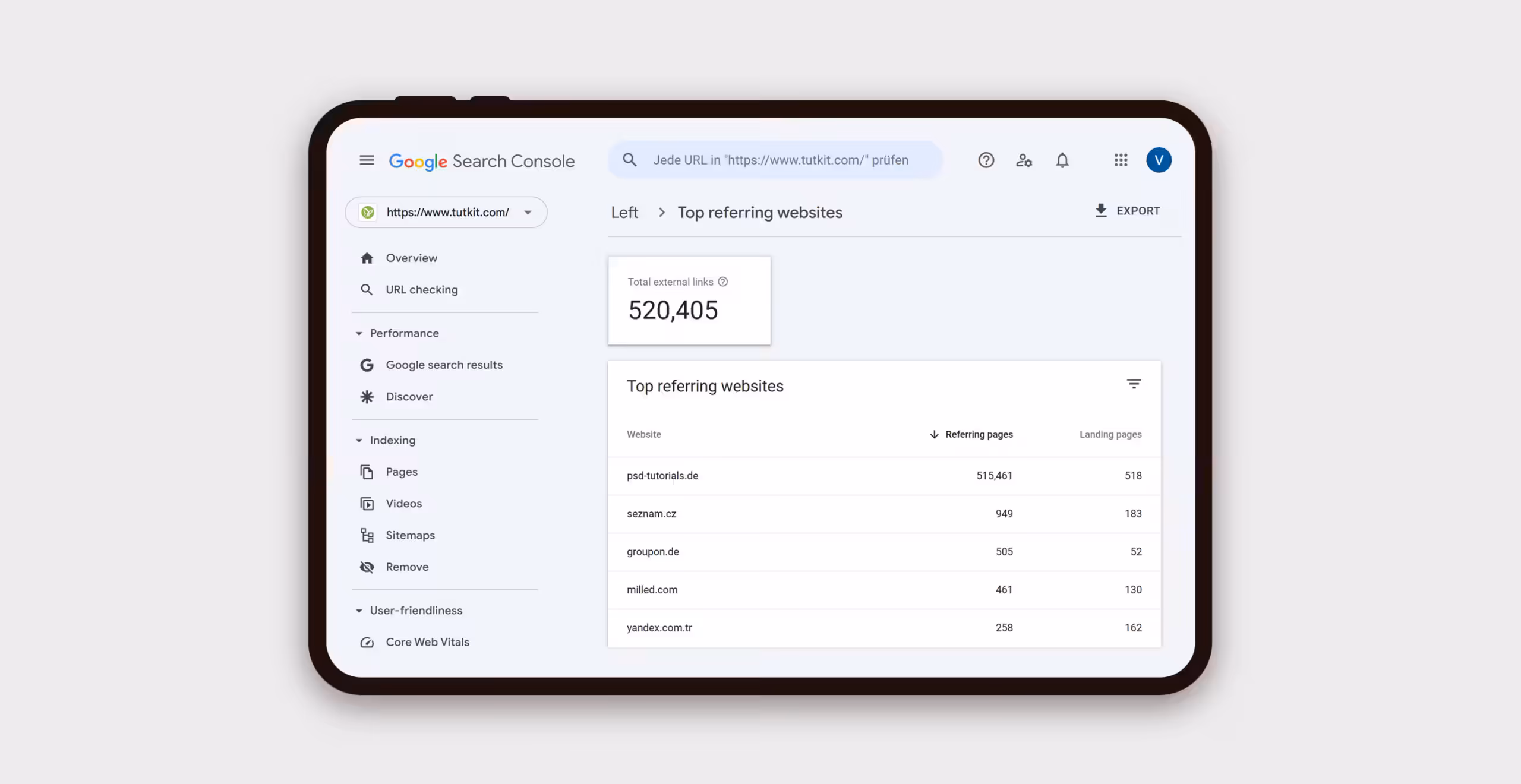Open the Pages indexing report
Image resolution: width=1521 pixels, height=784 pixels.
click(x=401, y=472)
